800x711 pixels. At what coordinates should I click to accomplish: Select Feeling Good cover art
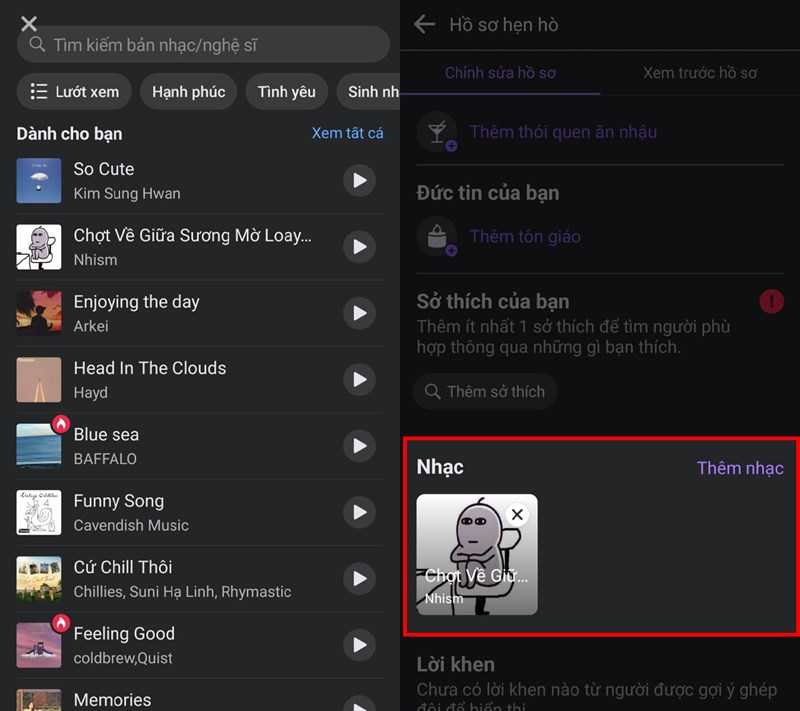39,645
